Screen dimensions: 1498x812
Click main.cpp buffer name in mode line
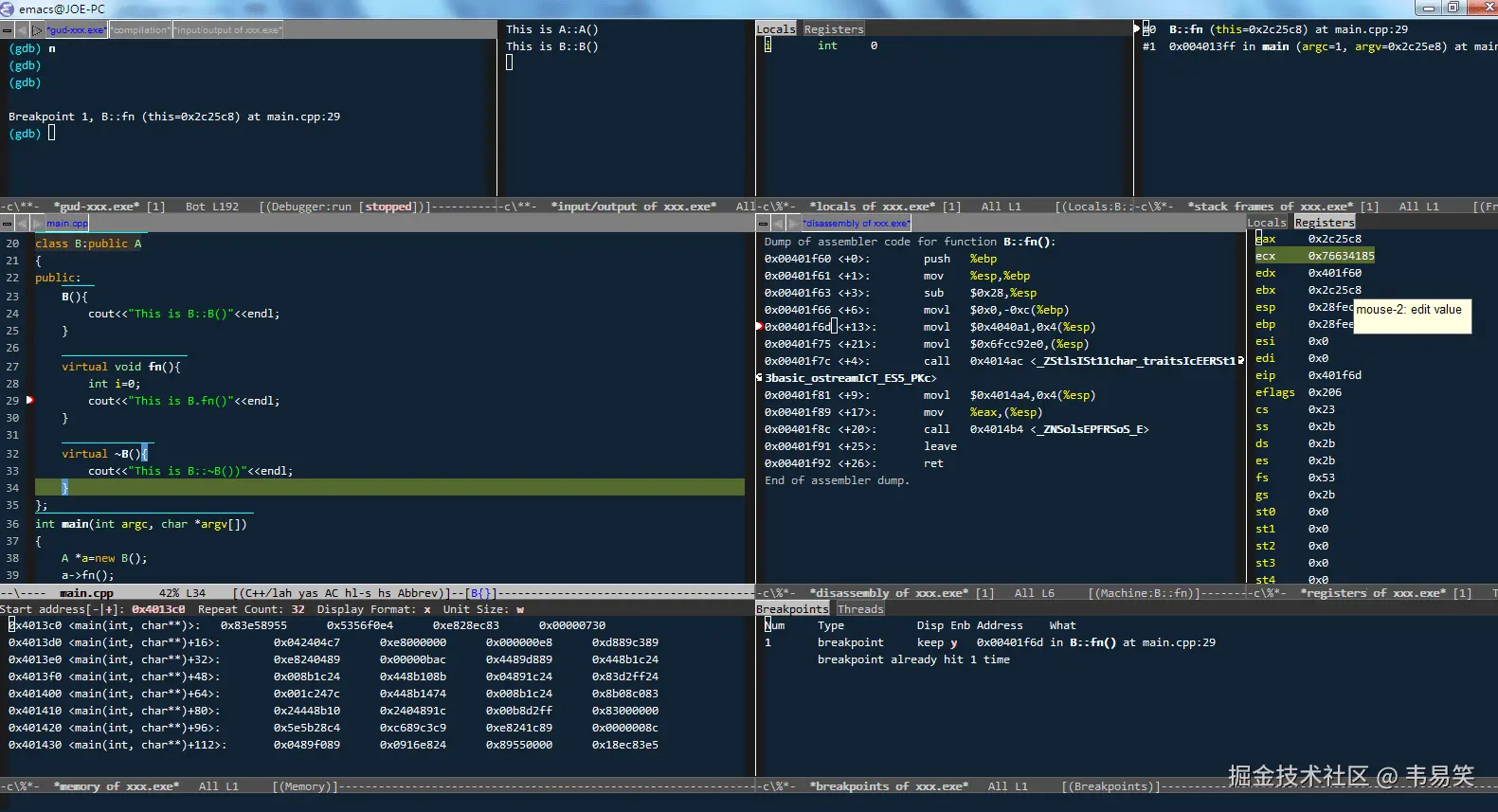click(x=86, y=593)
